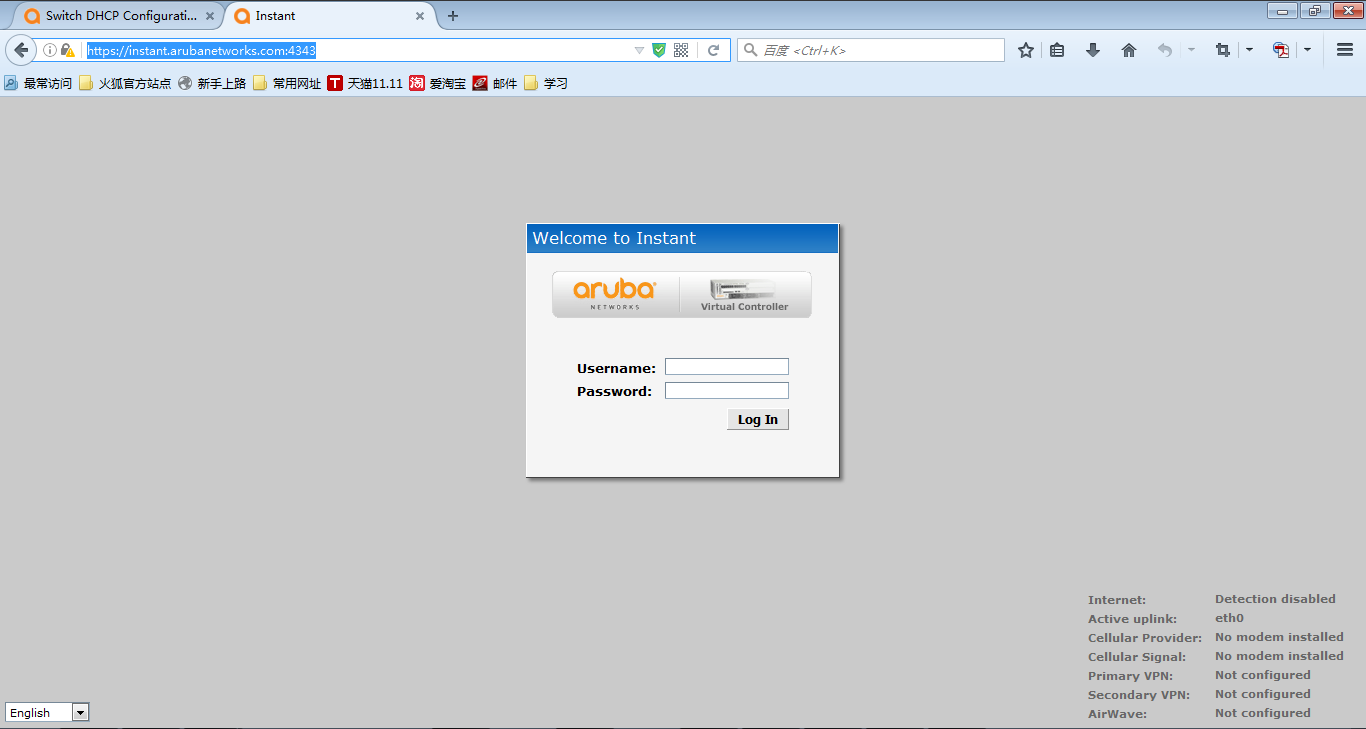Show bookmarks list icon
Viewport: 1366px width, 729px height.
coord(1057,50)
